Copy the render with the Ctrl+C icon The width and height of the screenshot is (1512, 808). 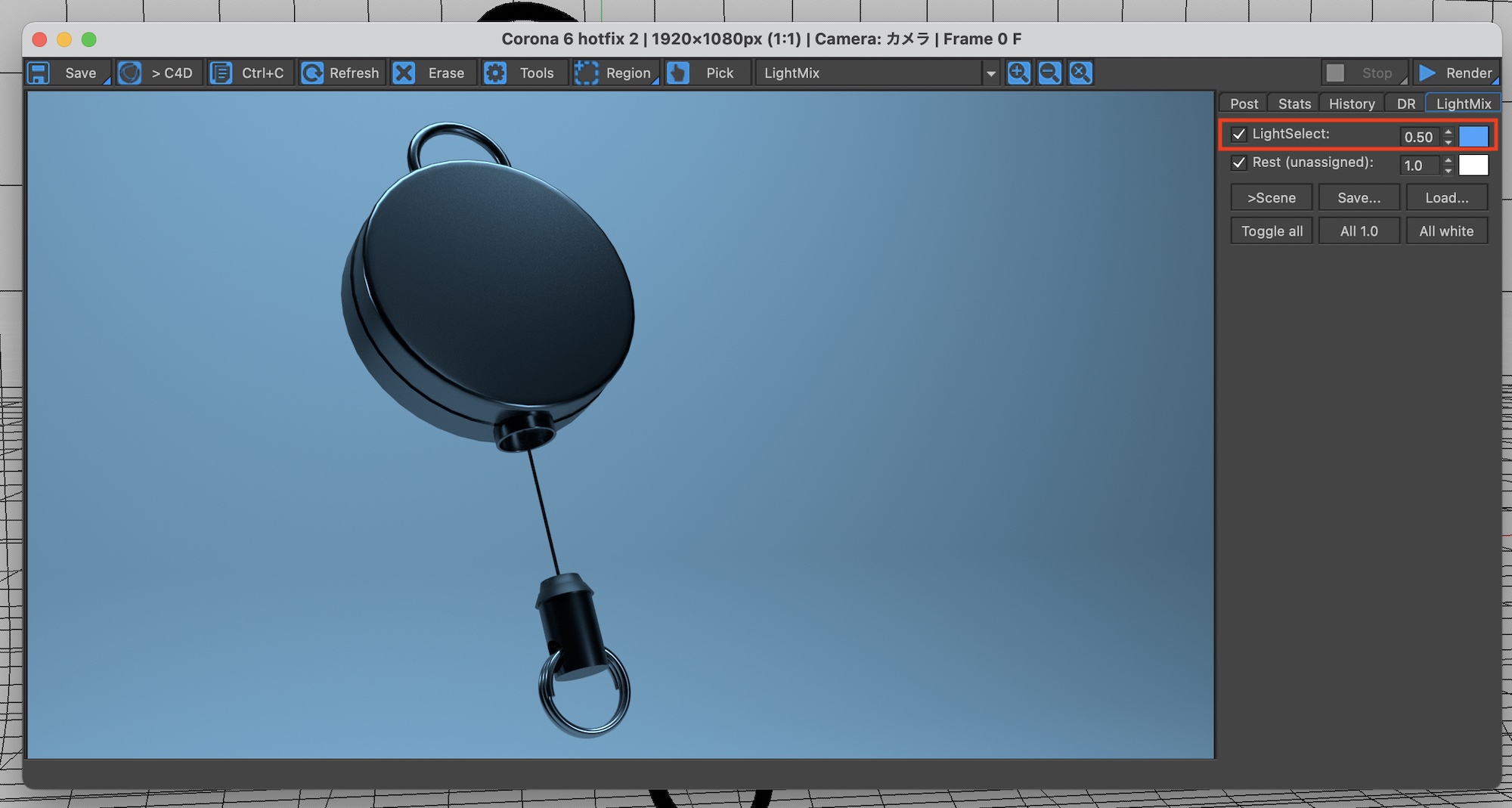point(221,73)
